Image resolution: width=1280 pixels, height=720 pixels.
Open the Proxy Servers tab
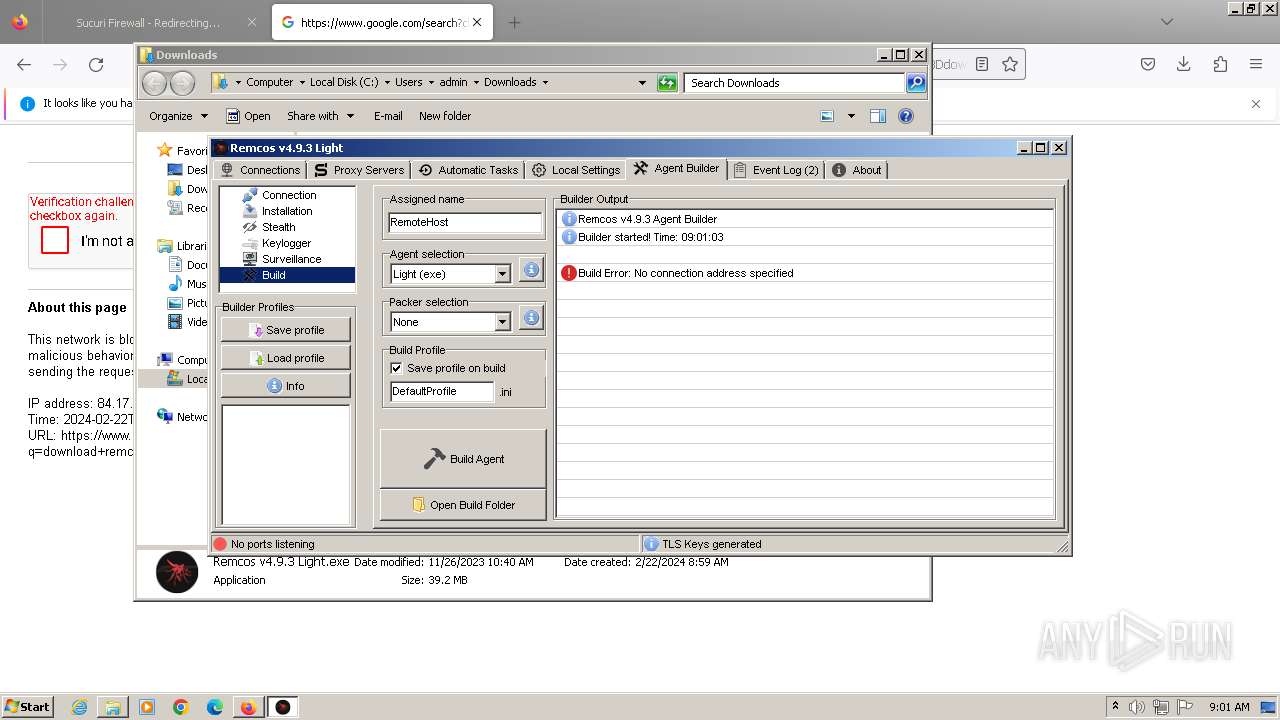[358, 170]
